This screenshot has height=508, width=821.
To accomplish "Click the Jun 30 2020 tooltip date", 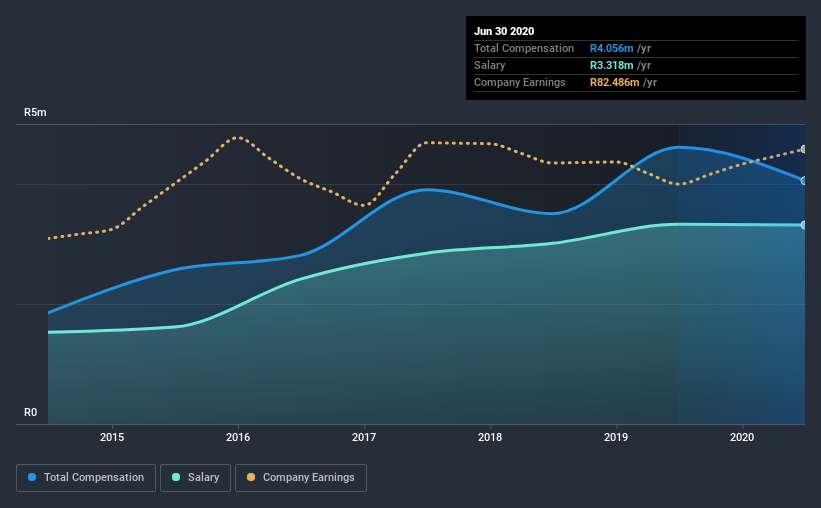I will 504,31.
